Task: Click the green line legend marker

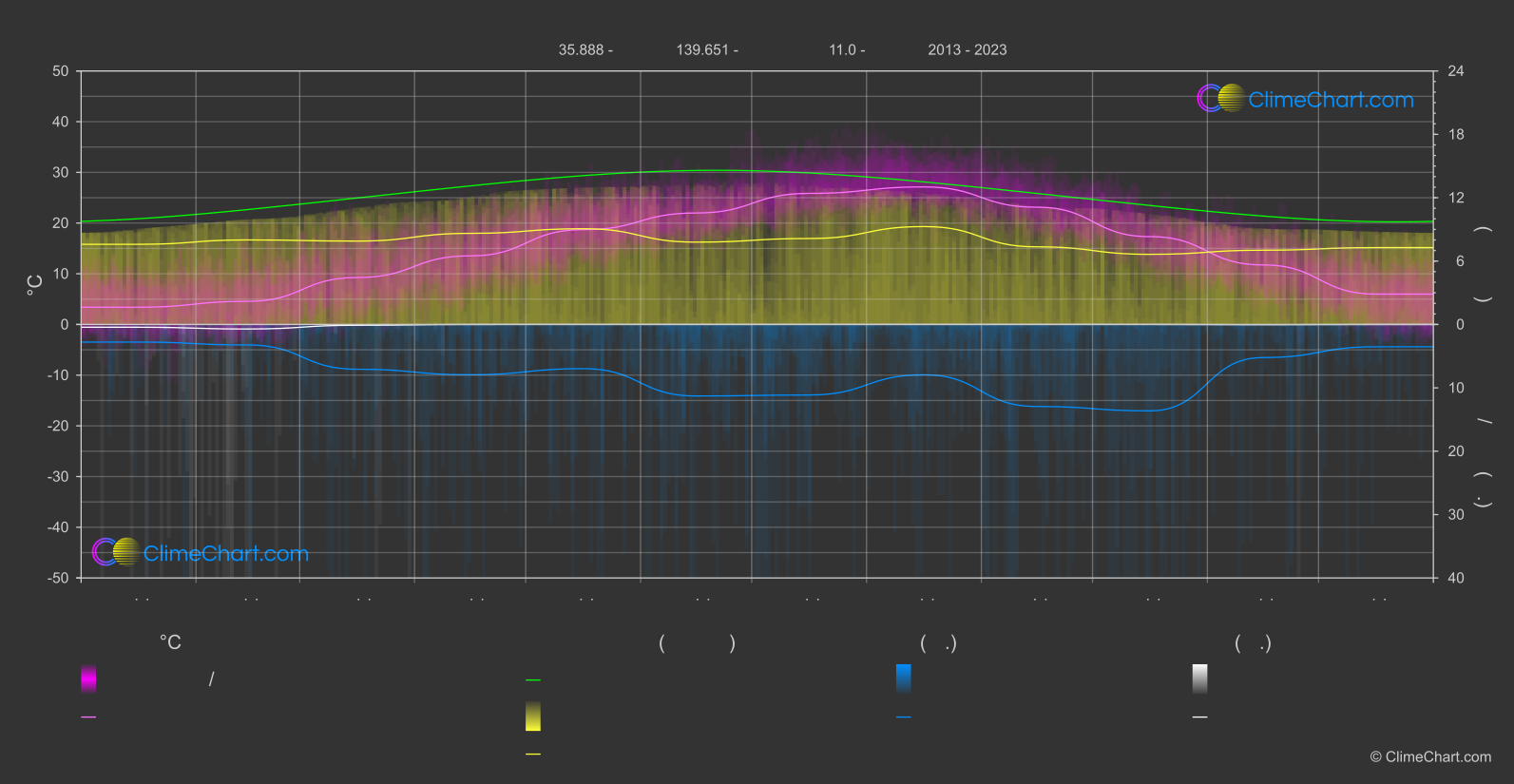Action: click(533, 680)
